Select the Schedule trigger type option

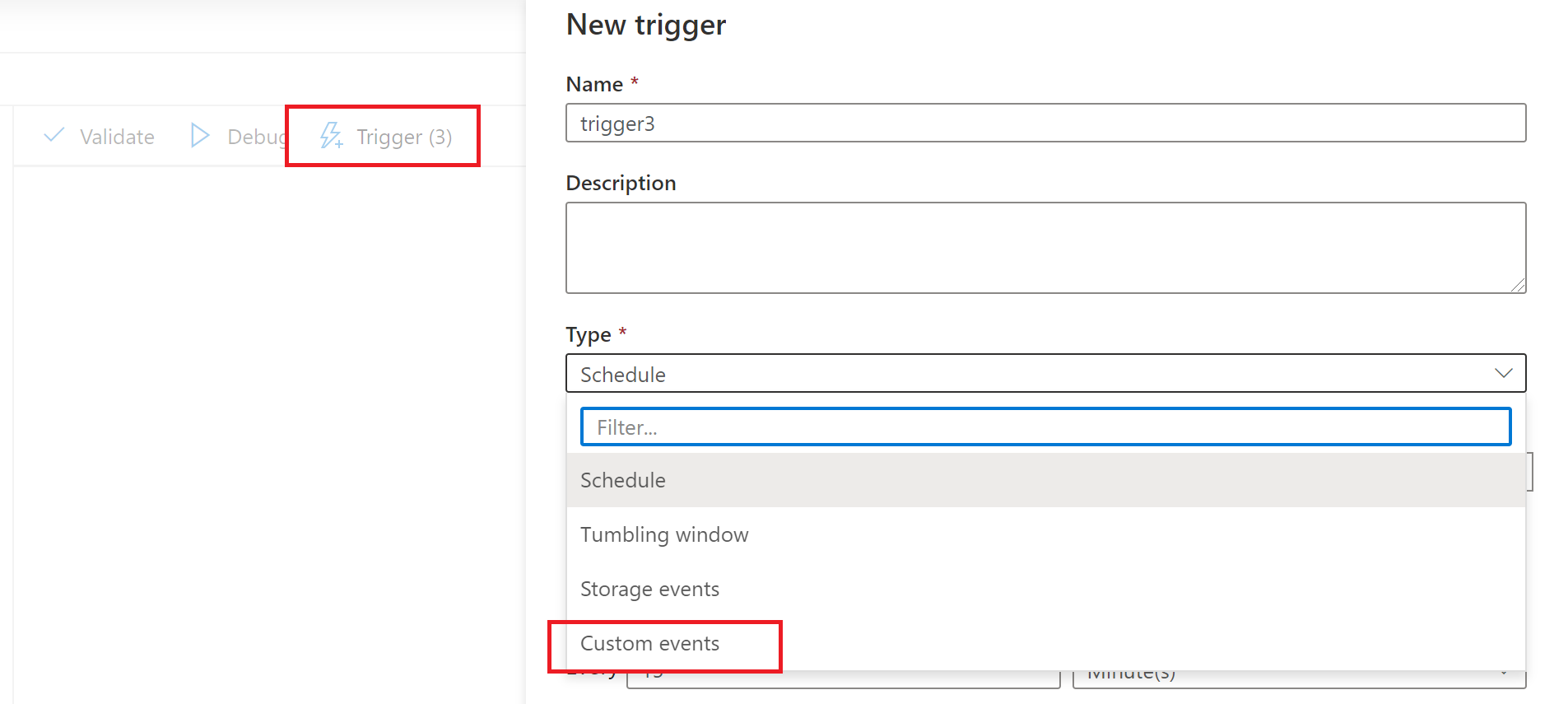tap(623, 480)
